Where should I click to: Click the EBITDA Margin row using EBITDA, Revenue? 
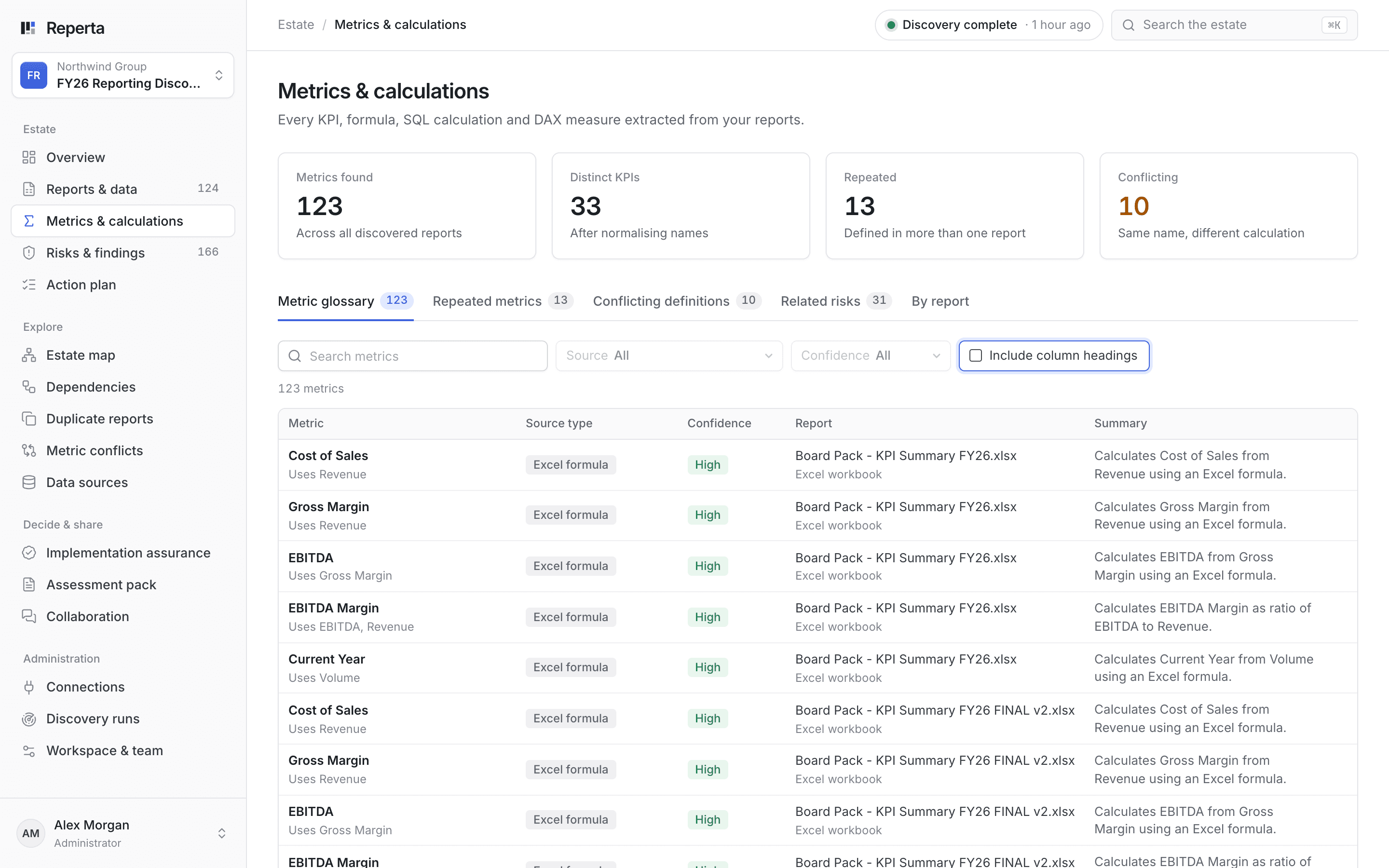tap(817, 617)
